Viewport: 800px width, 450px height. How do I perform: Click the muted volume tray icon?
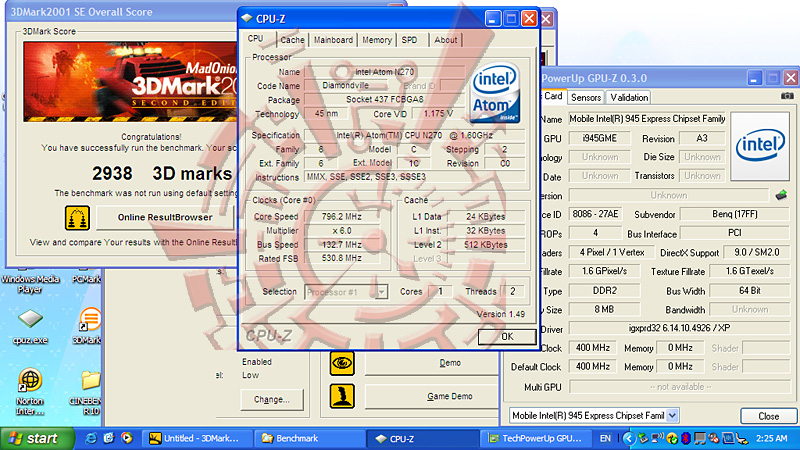pyautogui.click(x=714, y=438)
